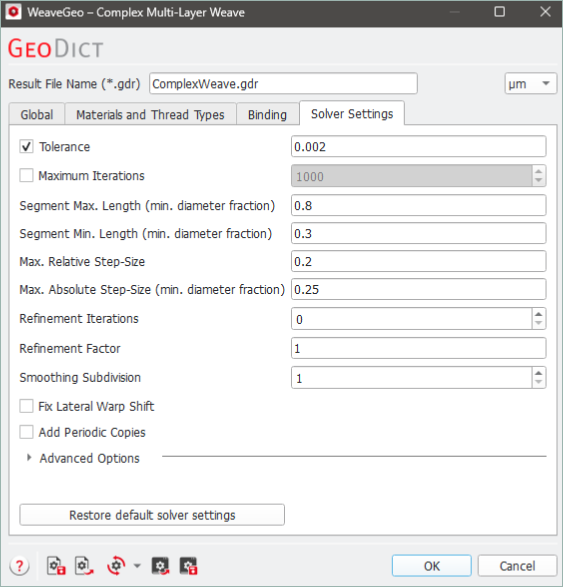Click the Segment Max. Length field

(419, 205)
